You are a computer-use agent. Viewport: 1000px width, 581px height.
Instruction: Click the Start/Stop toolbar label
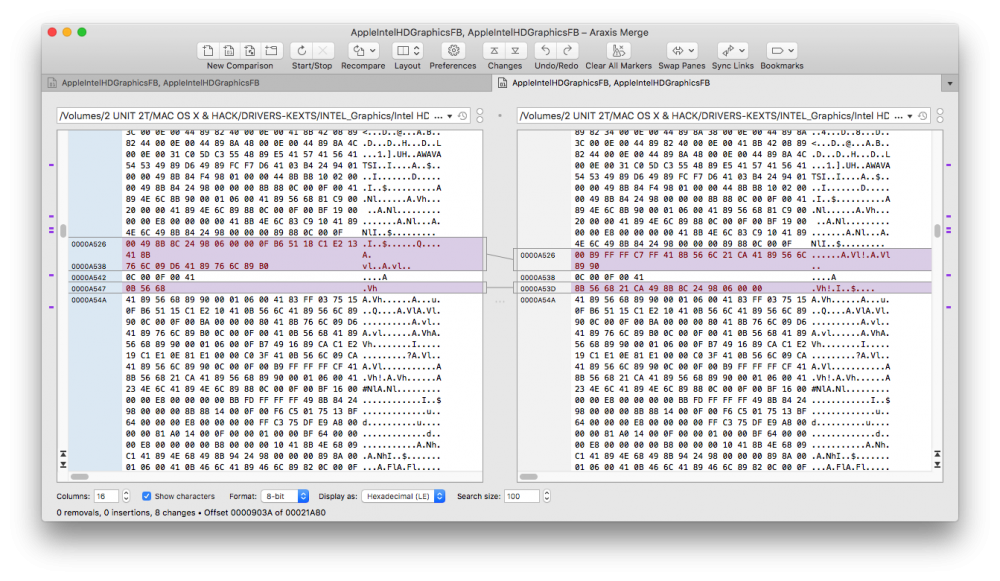pyautogui.click(x=312, y=66)
